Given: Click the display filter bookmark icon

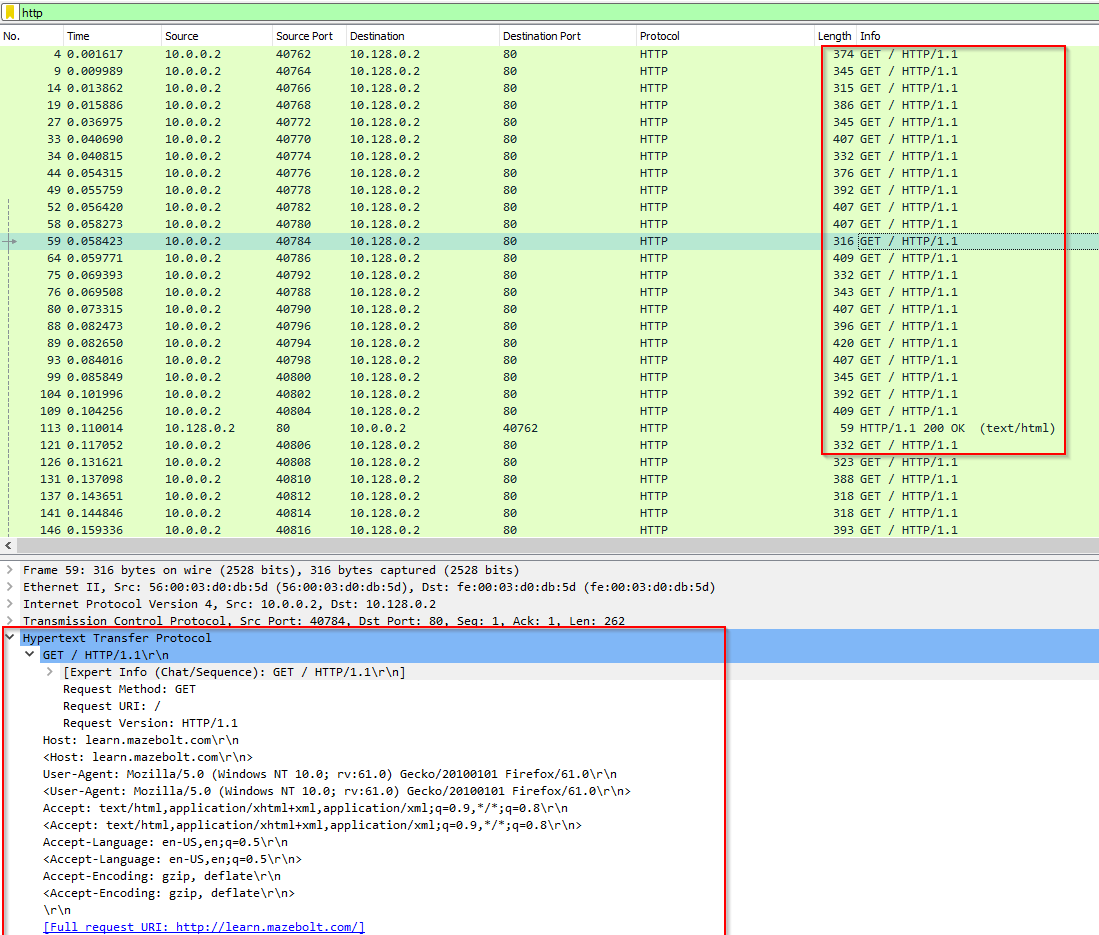Looking at the screenshot, I should tap(10, 13).
